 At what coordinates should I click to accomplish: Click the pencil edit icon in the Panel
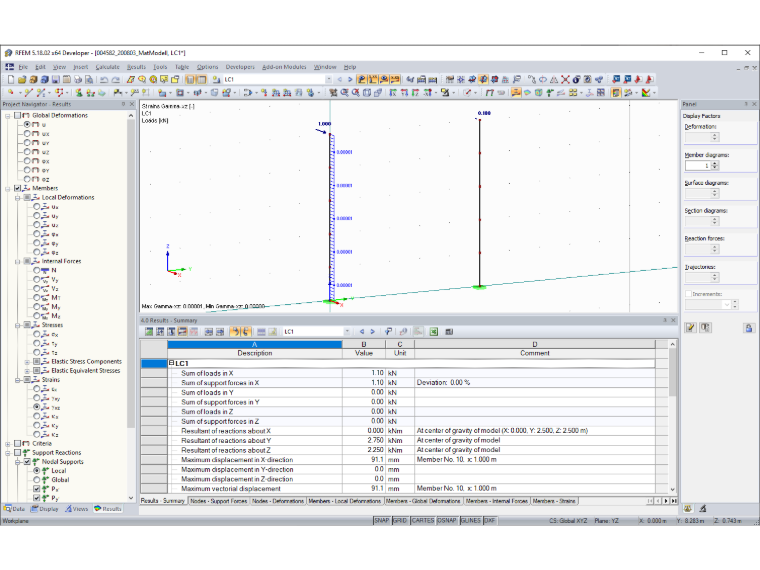pyautogui.click(x=690, y=328)
